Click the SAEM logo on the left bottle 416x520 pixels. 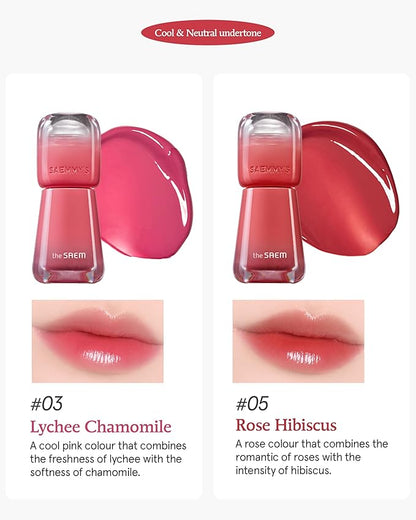69,256
